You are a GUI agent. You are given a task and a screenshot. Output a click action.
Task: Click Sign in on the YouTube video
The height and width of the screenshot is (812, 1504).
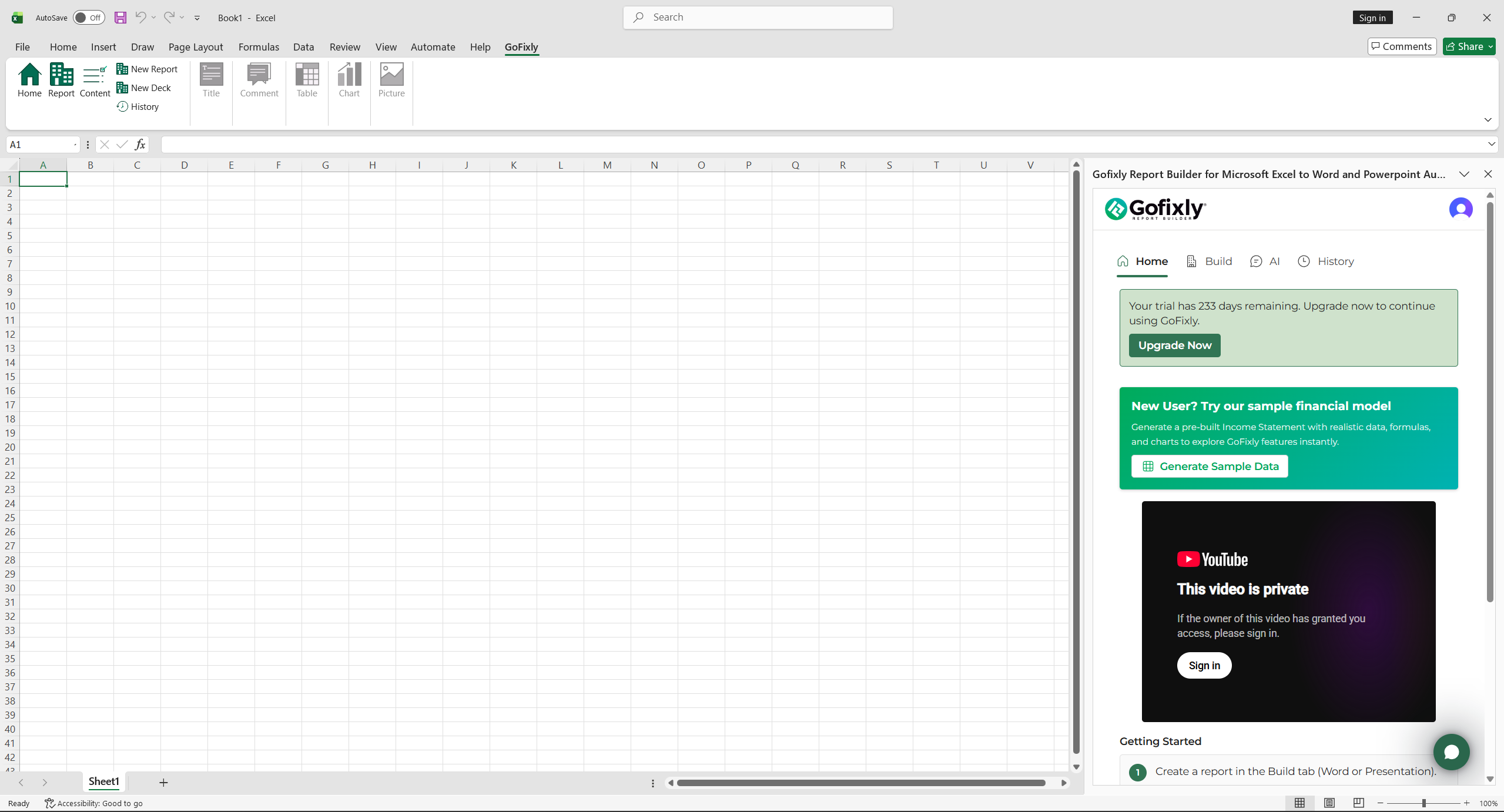(1204, 665)
